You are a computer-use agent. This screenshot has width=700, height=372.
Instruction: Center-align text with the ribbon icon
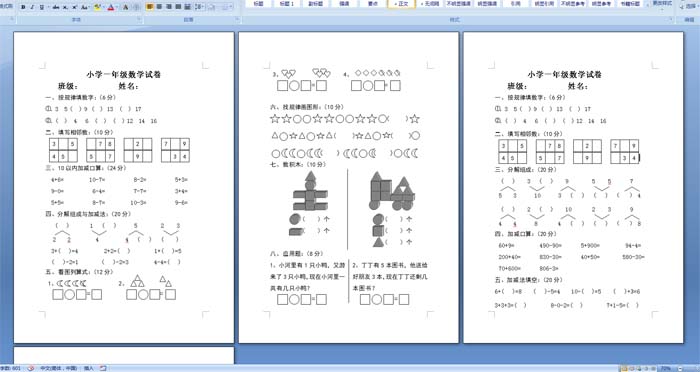159,7
